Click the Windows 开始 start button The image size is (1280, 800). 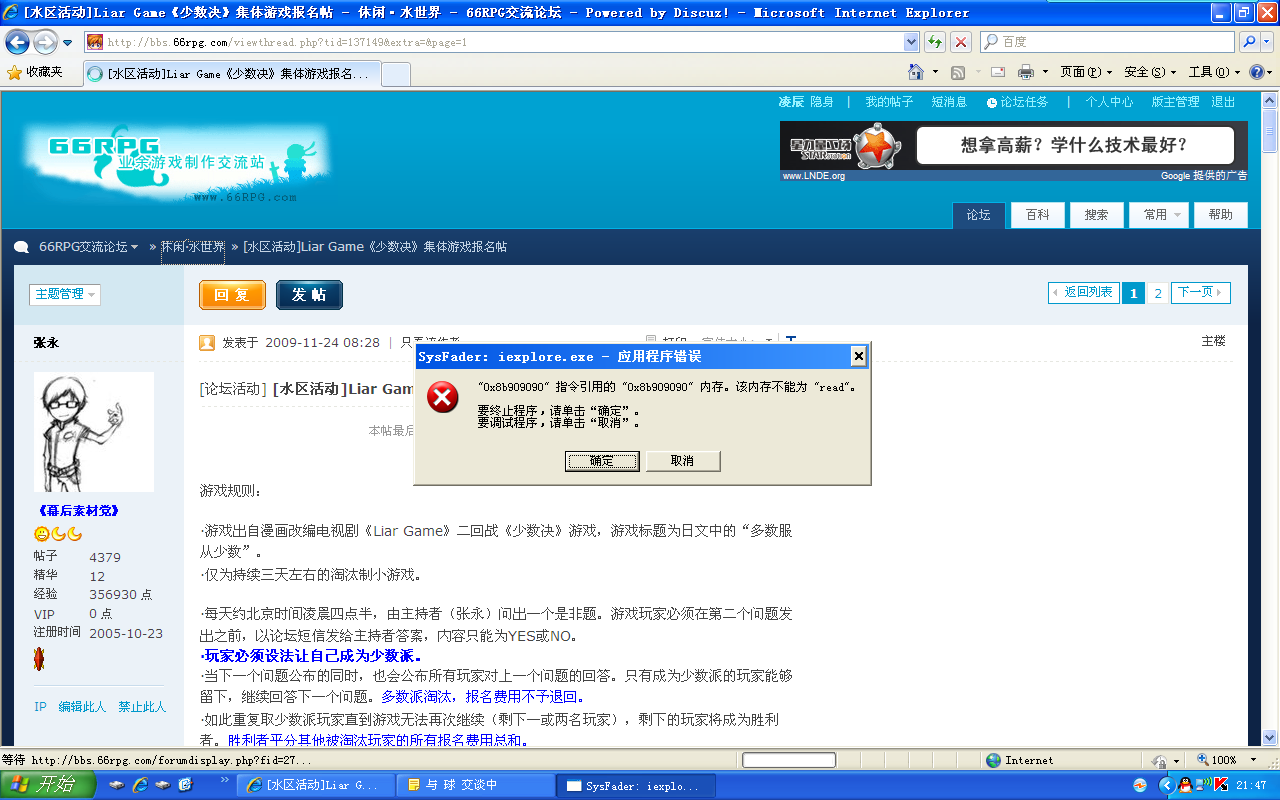point(46,785)
